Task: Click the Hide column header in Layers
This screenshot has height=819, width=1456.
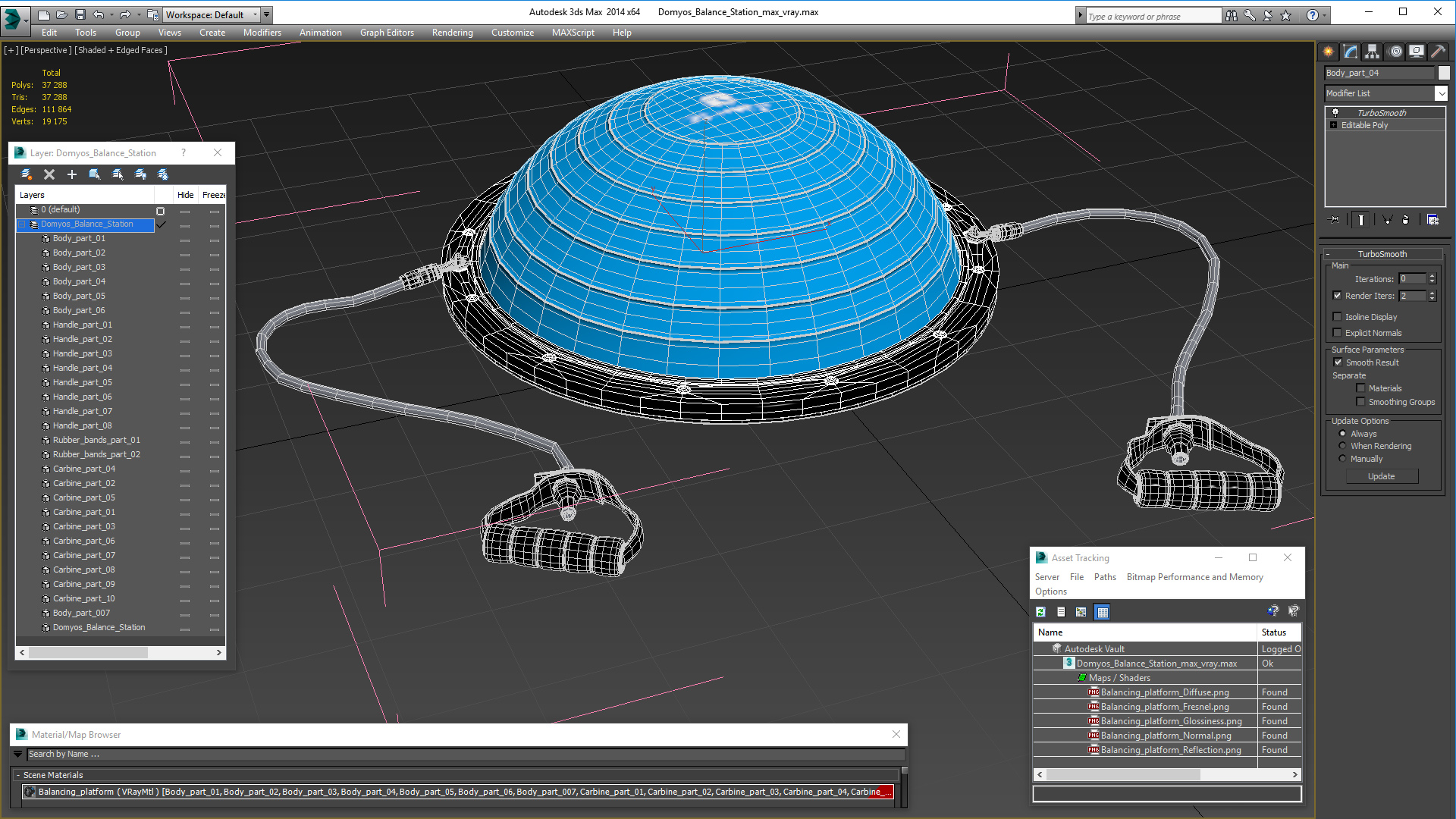Action: point(185,195)
